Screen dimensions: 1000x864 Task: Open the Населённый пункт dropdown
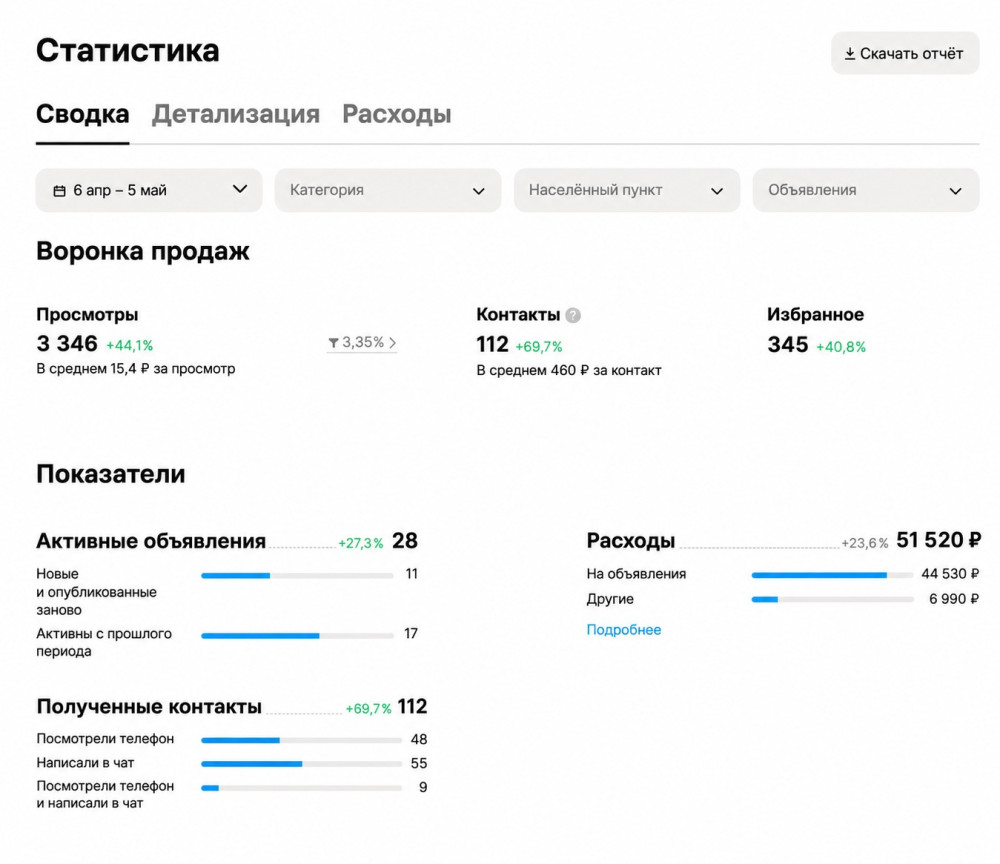(x=627, y=190)
